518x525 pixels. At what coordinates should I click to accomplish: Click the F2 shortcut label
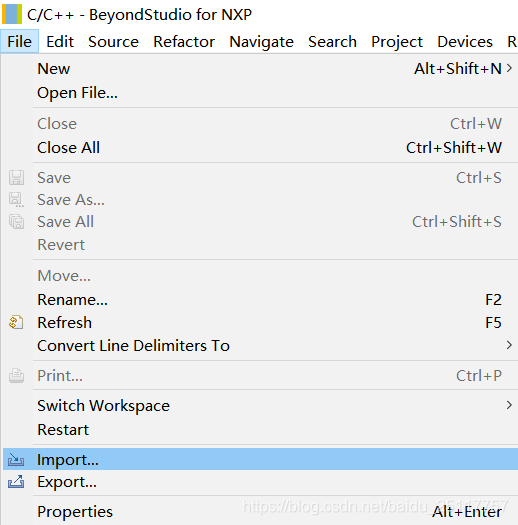click(x=494, y=300)
